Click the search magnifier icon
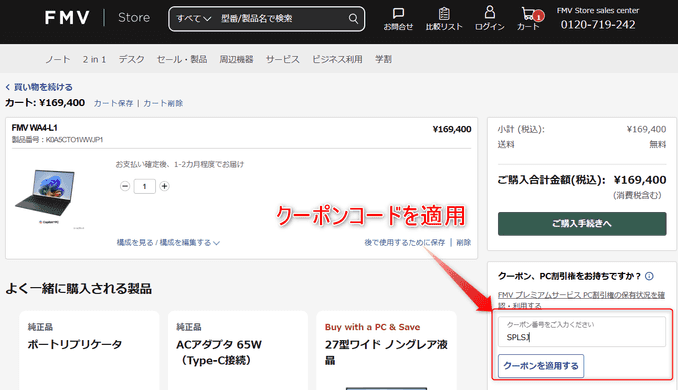This screenshot has width=678, height=390. pos(353,19)
